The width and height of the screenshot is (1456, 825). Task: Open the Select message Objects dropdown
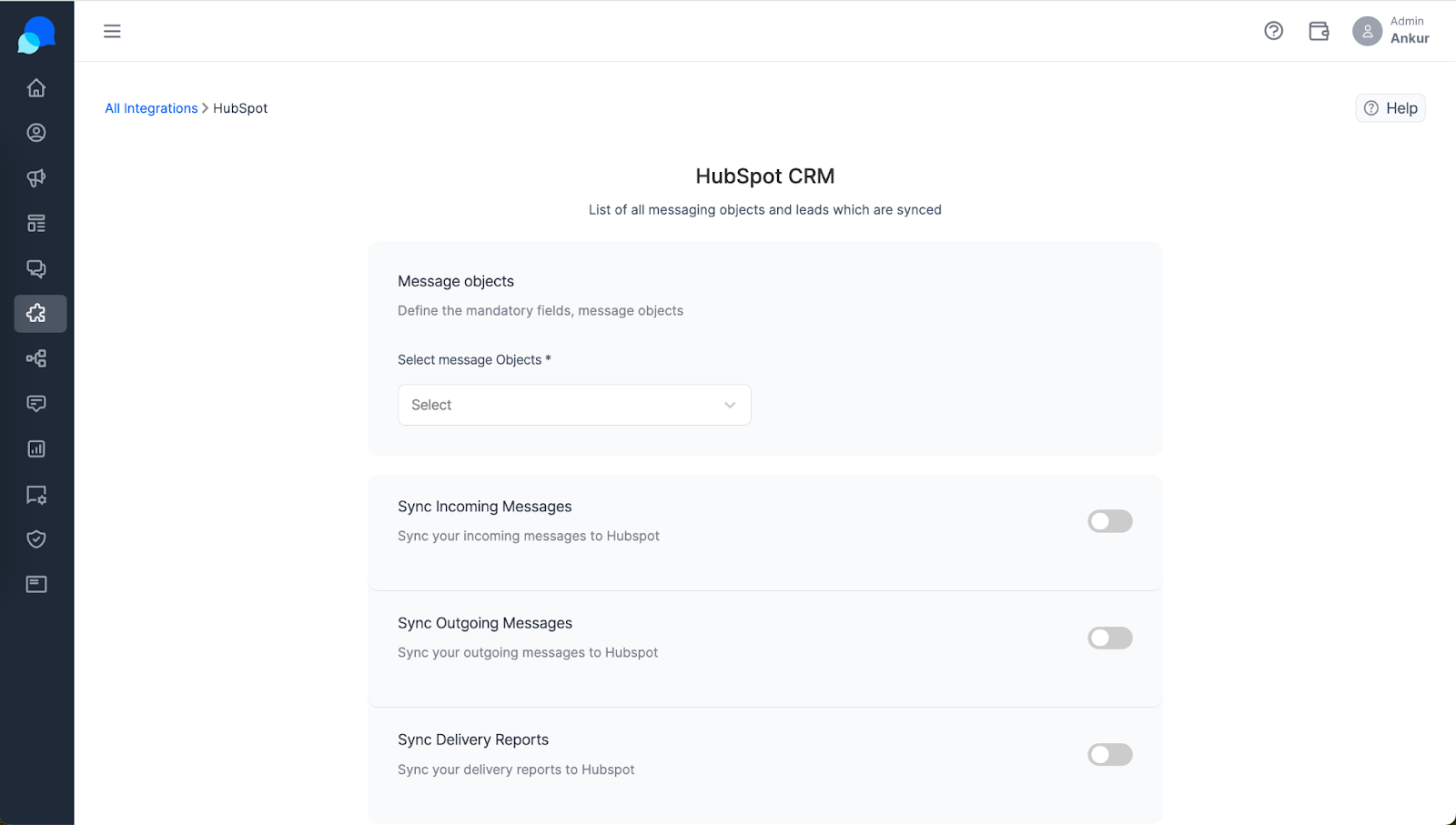coord(574,405)
